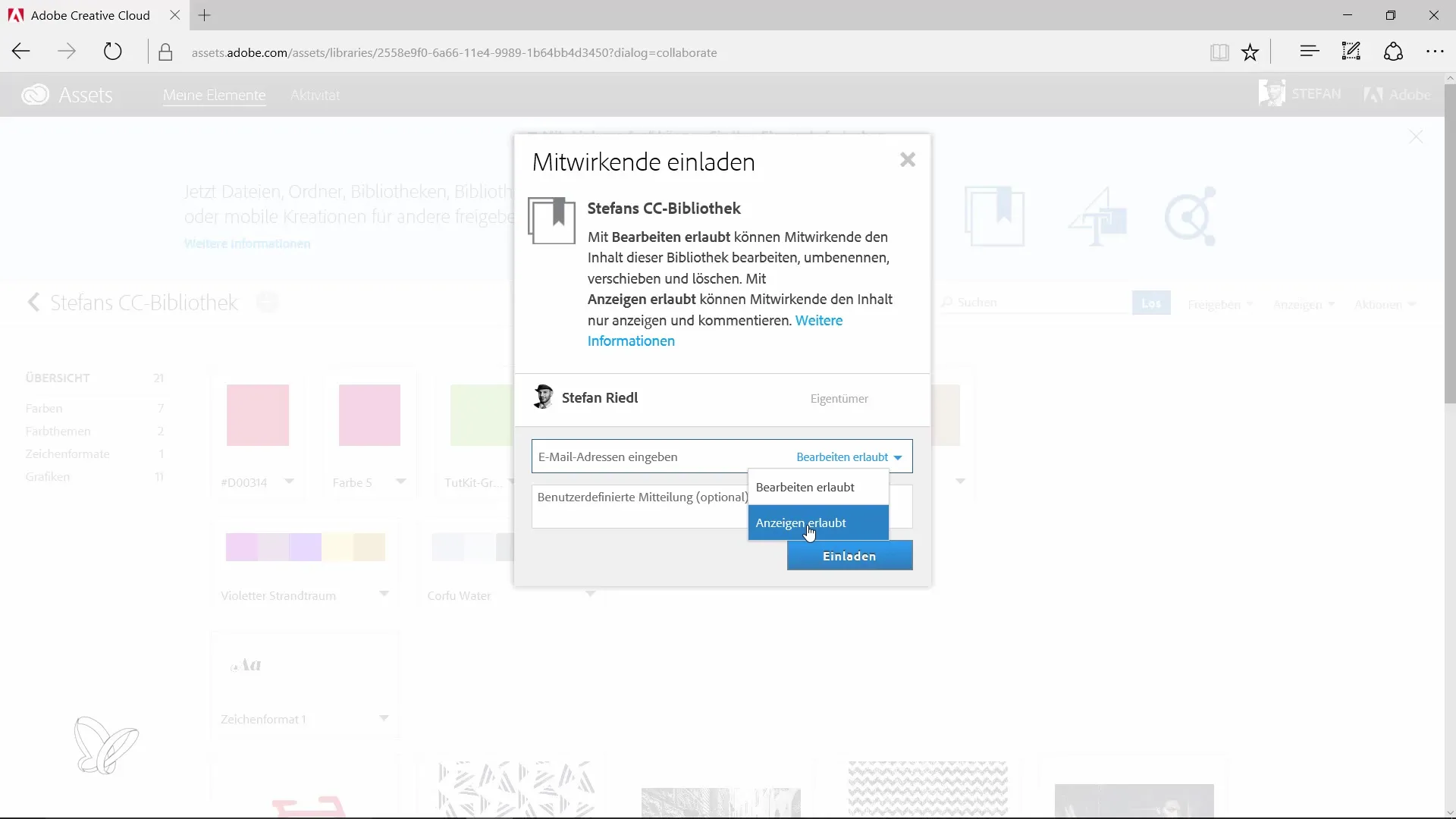Open the Anzeigen dropdown in toolbar
Viewport: 1456px width, 819px height.
coord(1304,304)
